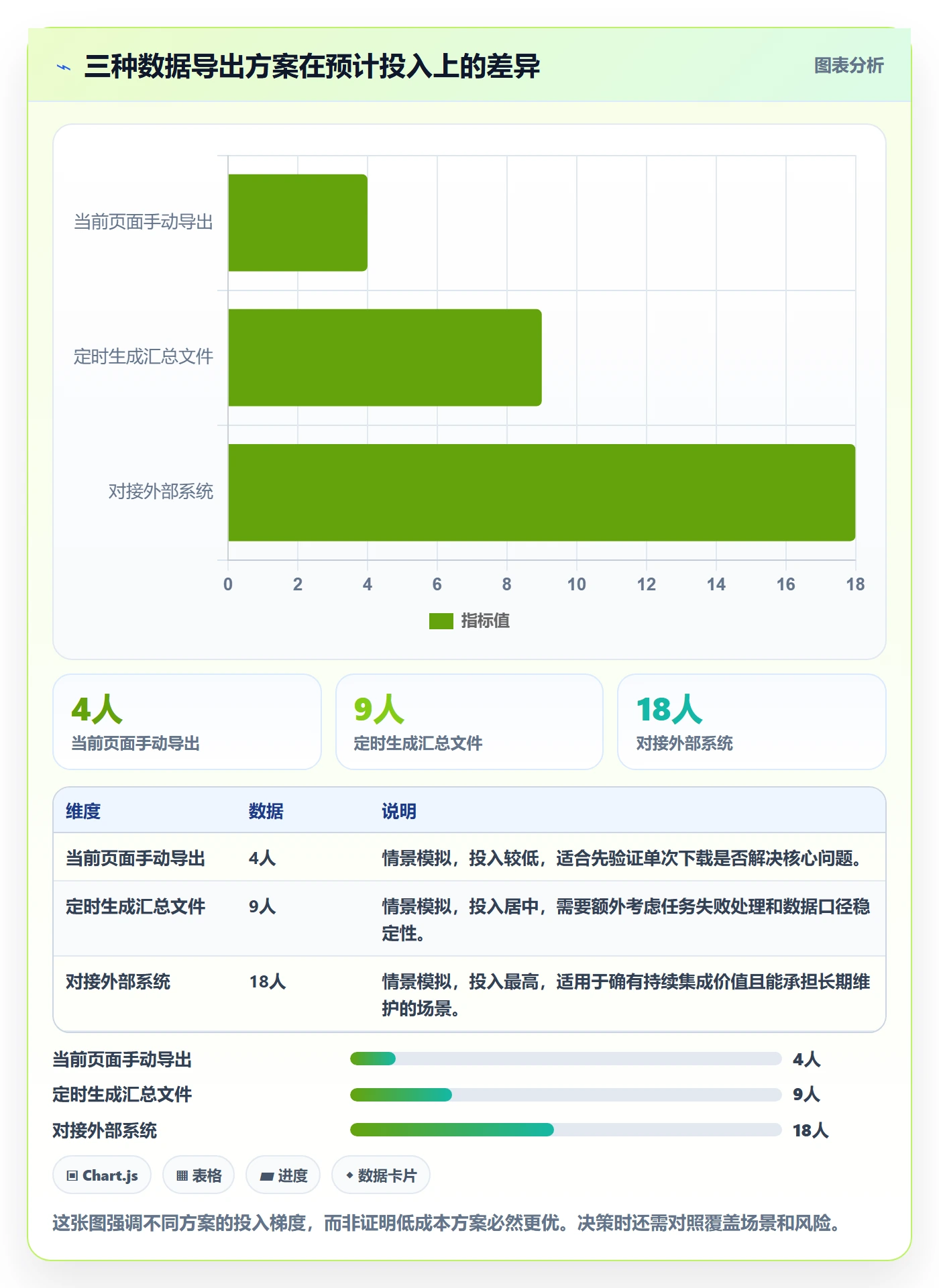The height and width of the screenshot is (1288, 939).
Task: Click table cell 当前页面手动导出
Action: 135,858
